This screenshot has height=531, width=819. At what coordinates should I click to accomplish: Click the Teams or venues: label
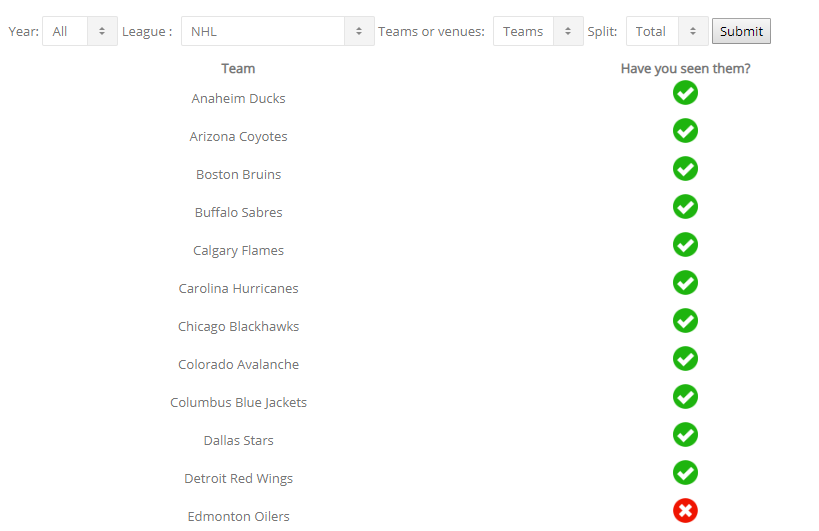pyautogui.click(x=431, y=31)
